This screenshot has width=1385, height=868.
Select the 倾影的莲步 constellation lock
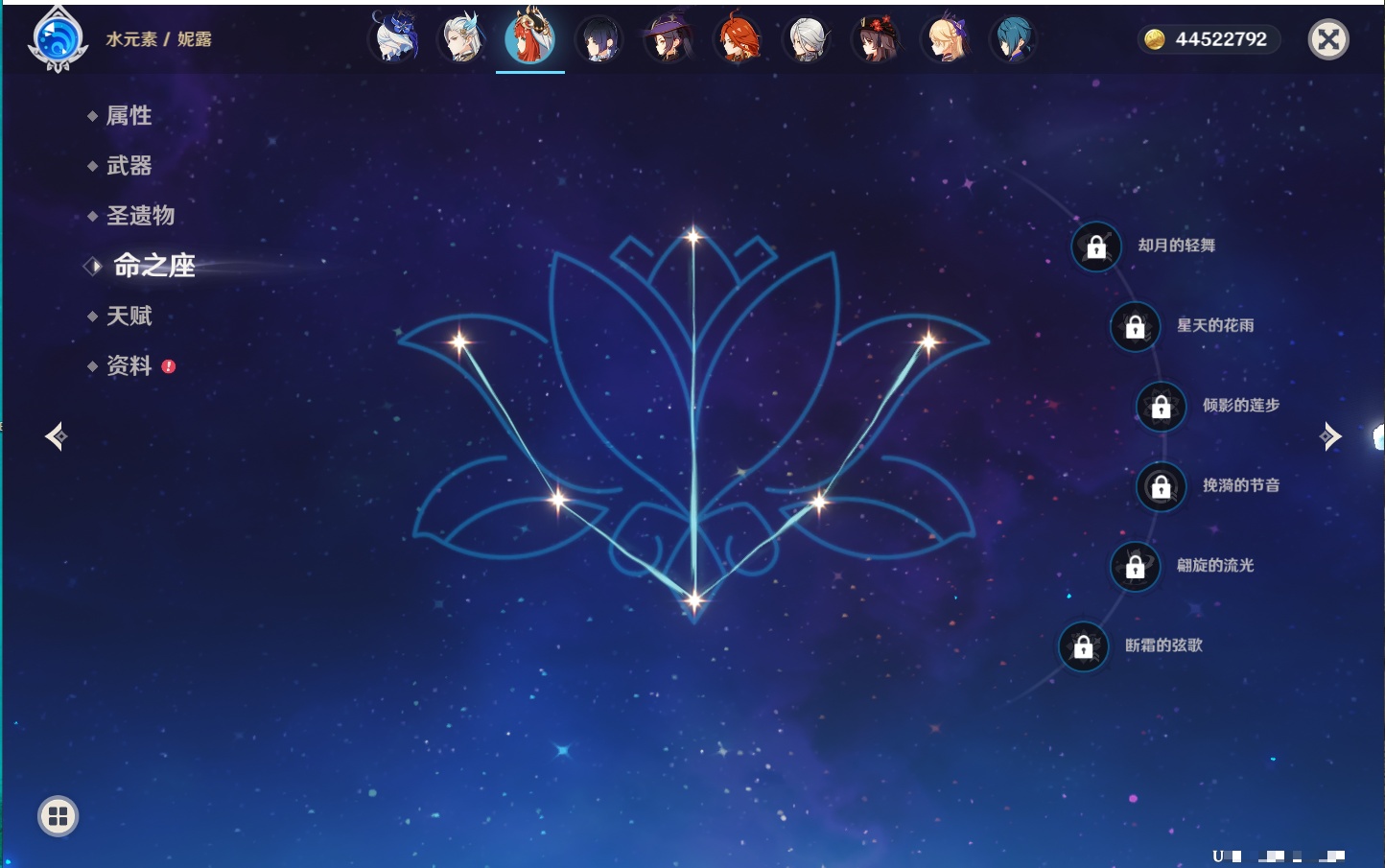pos(1161,407)
